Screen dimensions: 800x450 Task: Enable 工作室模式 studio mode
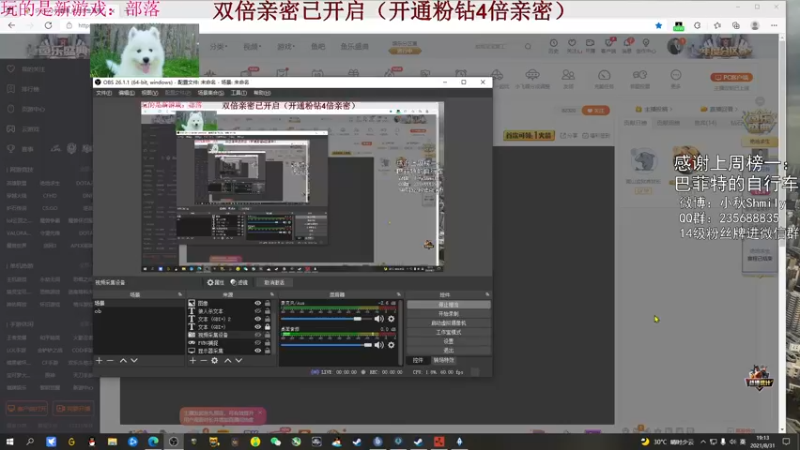click(448, 332)
